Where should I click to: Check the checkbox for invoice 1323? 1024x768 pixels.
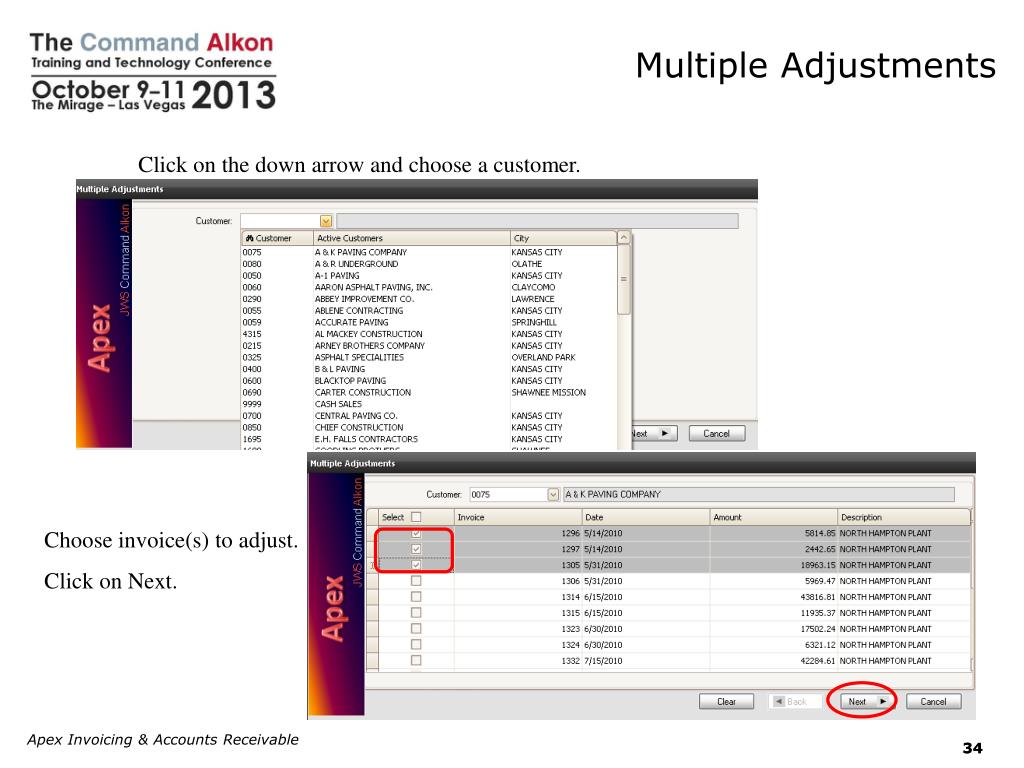[416, 629]
